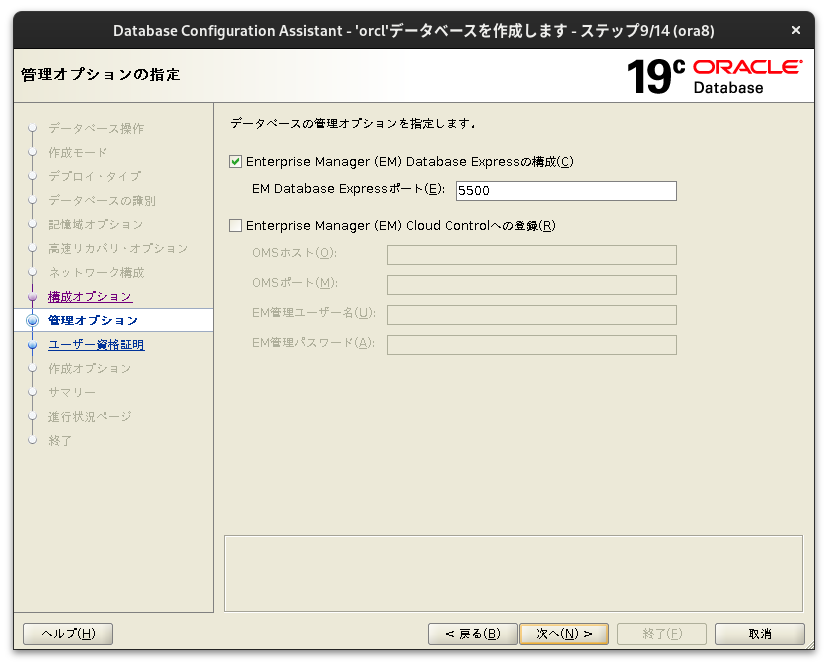Open the 構成オプション step link
This screenshot has width=828, height=666.
click(x=91, y=296)
